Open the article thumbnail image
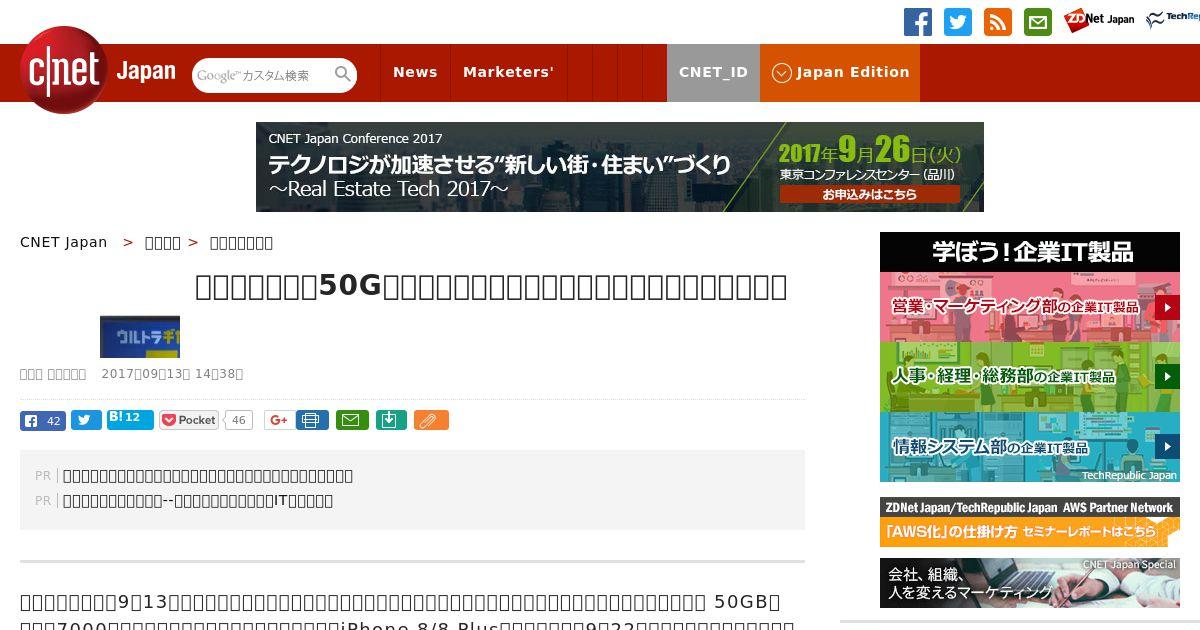Viewport: 1200px width, 630px height. [140, 337]
